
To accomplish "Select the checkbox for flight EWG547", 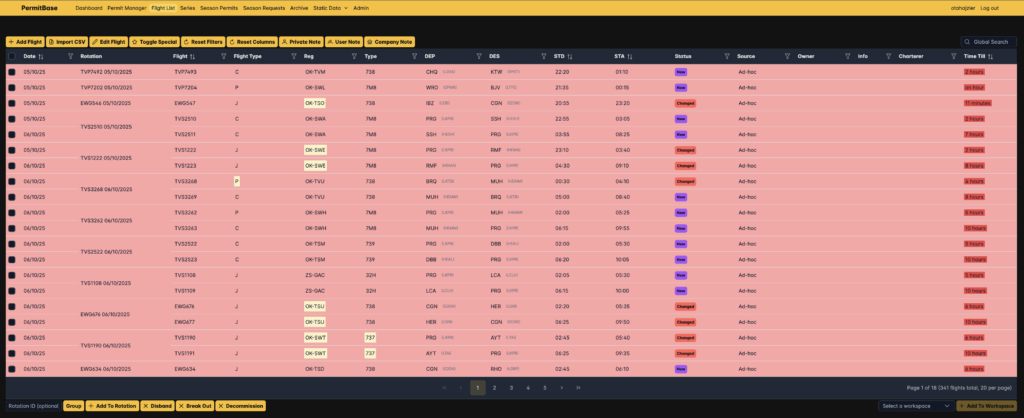I will [12, 103].
